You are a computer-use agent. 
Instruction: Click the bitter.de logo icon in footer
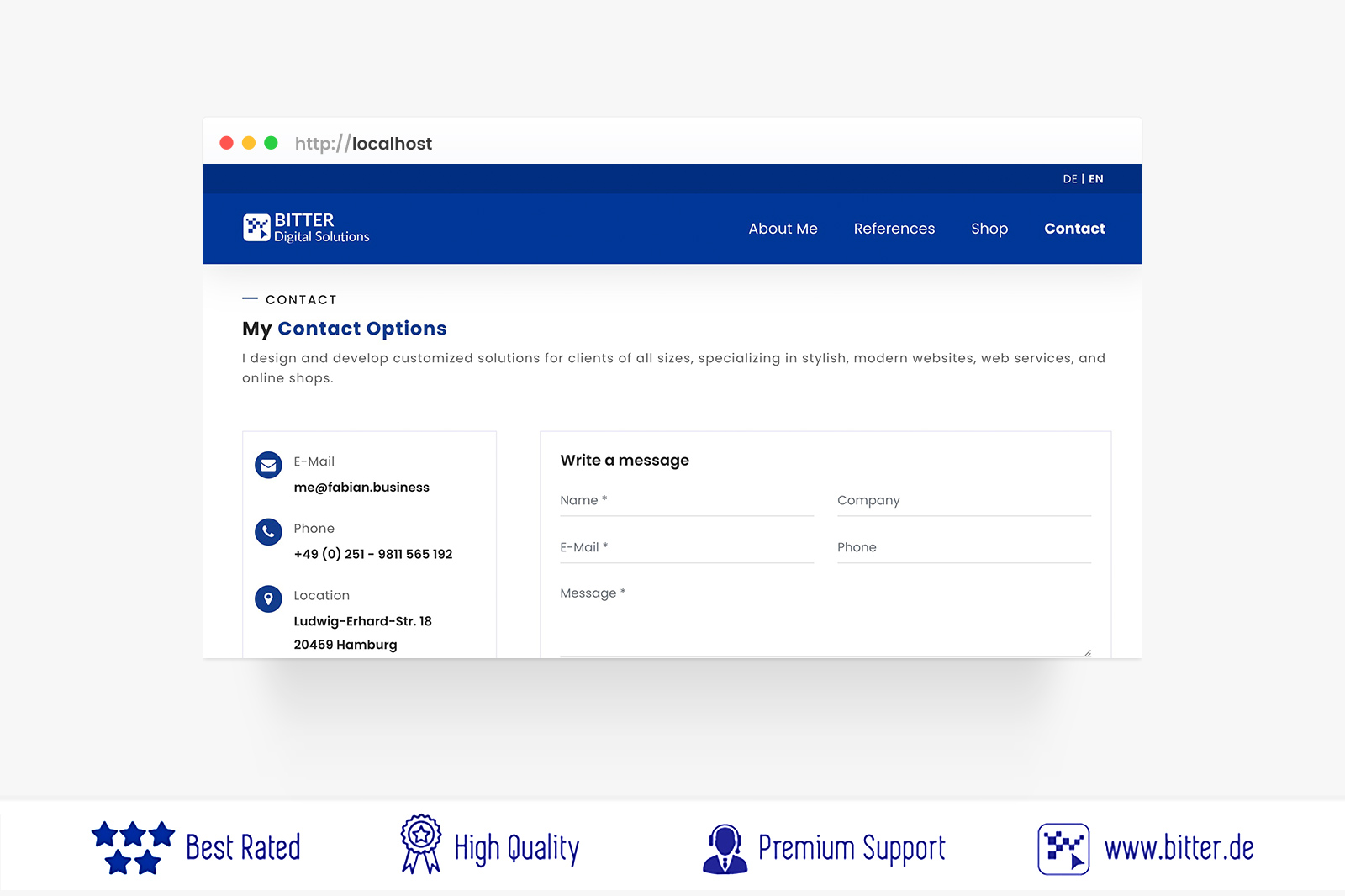[1063, 849]
